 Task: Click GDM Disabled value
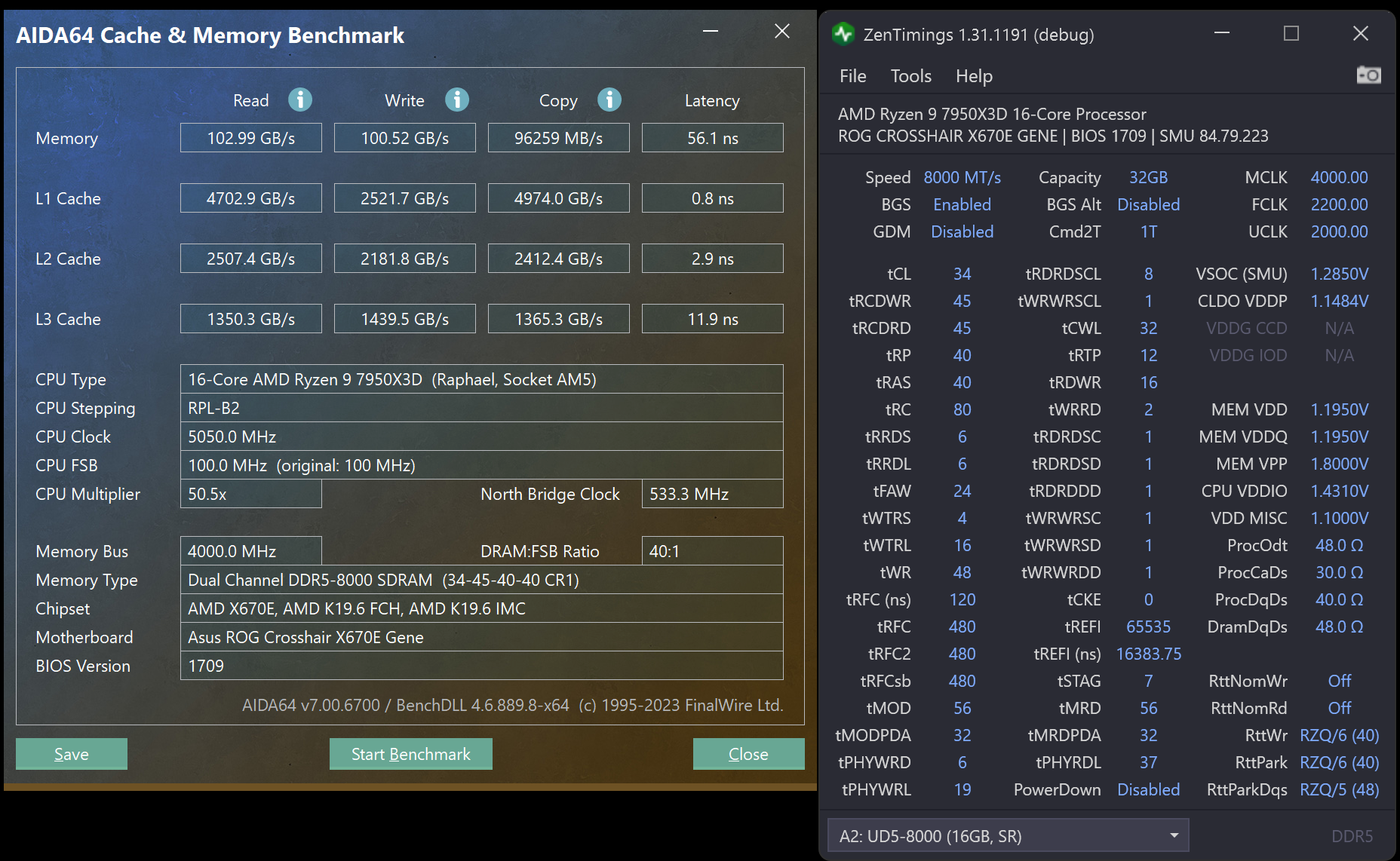[x=962, y=231]
